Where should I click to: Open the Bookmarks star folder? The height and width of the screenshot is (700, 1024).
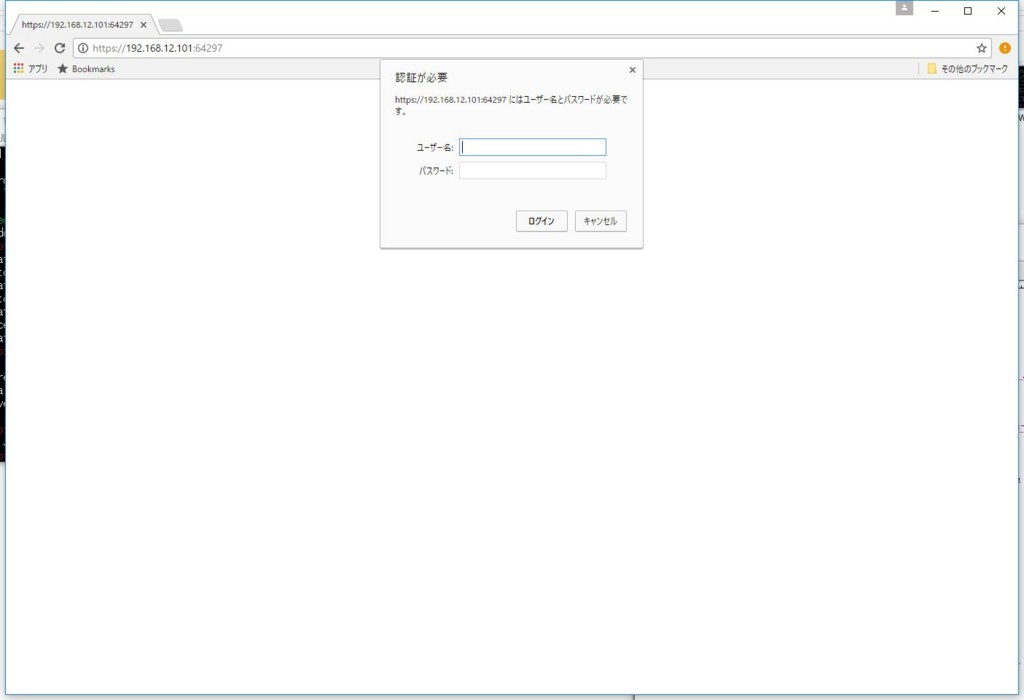point(86,69)
